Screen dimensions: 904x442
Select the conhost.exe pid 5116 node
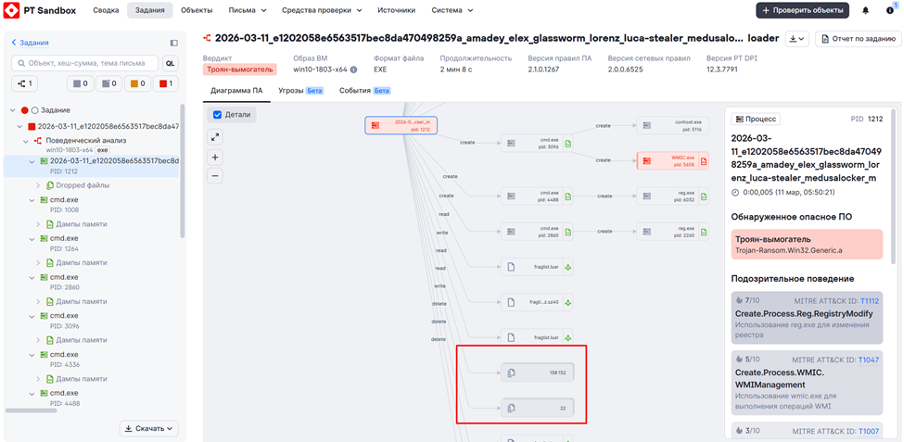tap(673, 125)
